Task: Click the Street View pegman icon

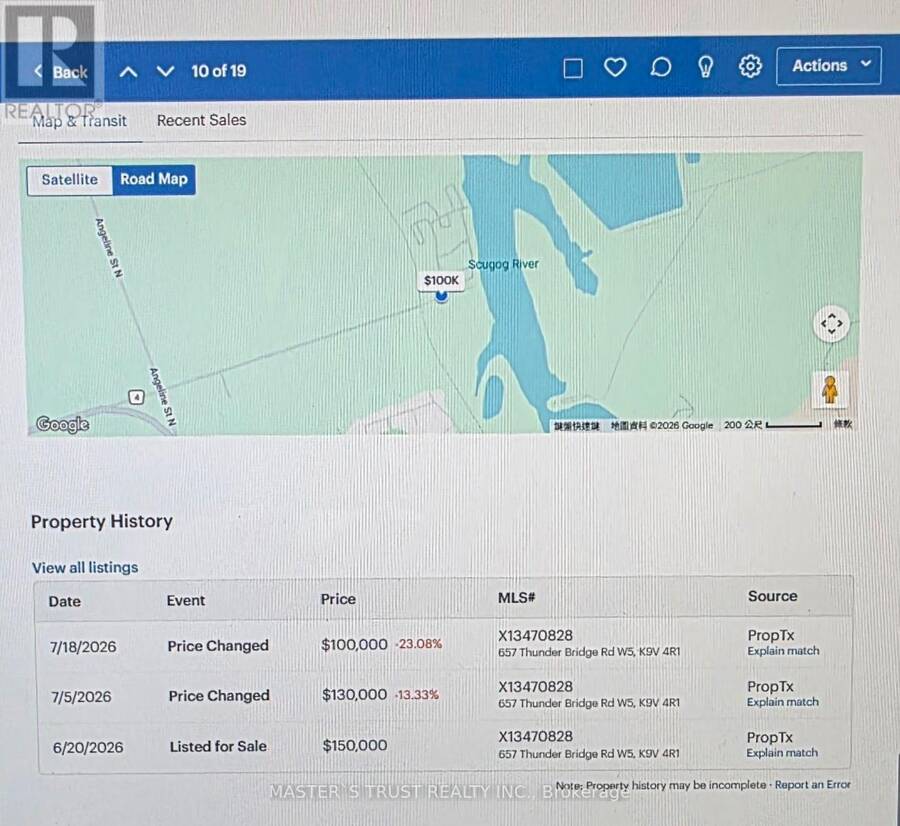Action: [x=830, y=390]
